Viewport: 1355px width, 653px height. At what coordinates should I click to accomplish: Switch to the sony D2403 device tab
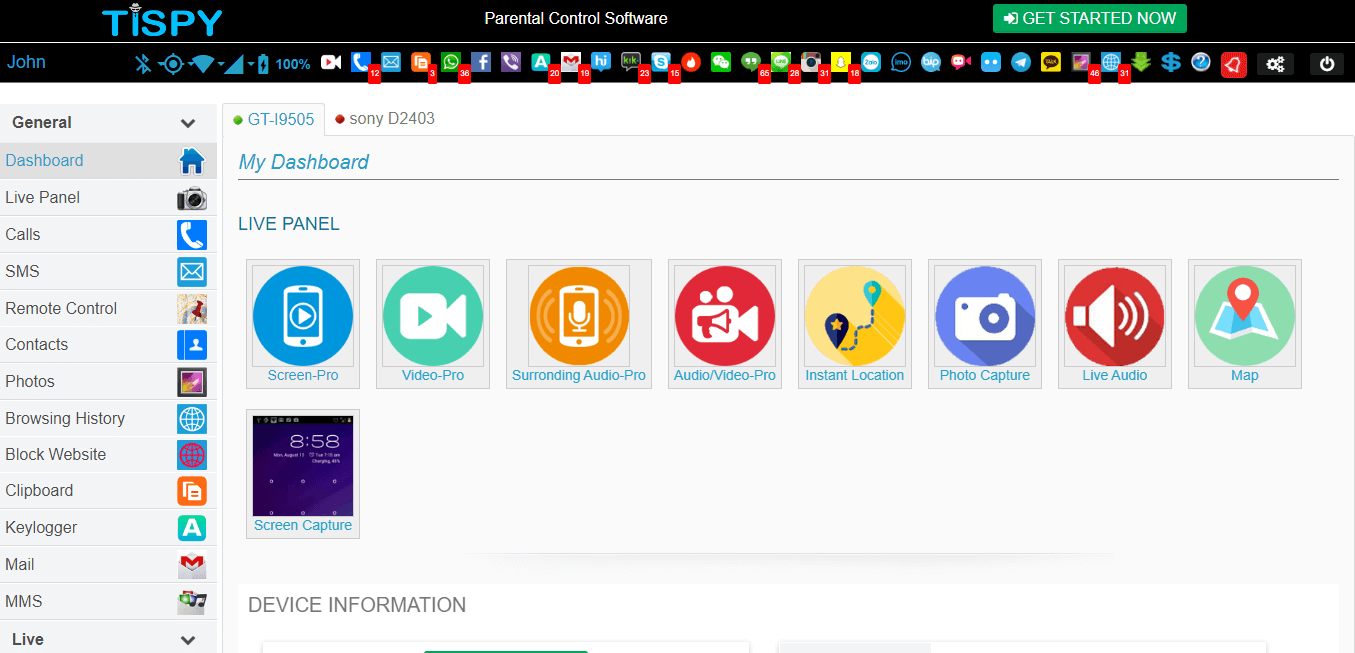pos(385,119)
